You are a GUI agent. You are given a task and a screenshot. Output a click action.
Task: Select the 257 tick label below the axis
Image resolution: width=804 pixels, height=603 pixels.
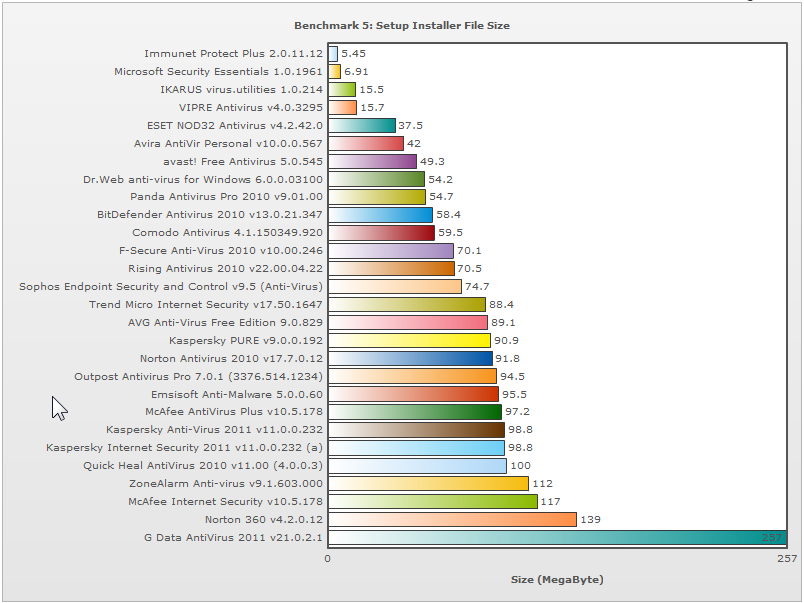tap(787, 558)
